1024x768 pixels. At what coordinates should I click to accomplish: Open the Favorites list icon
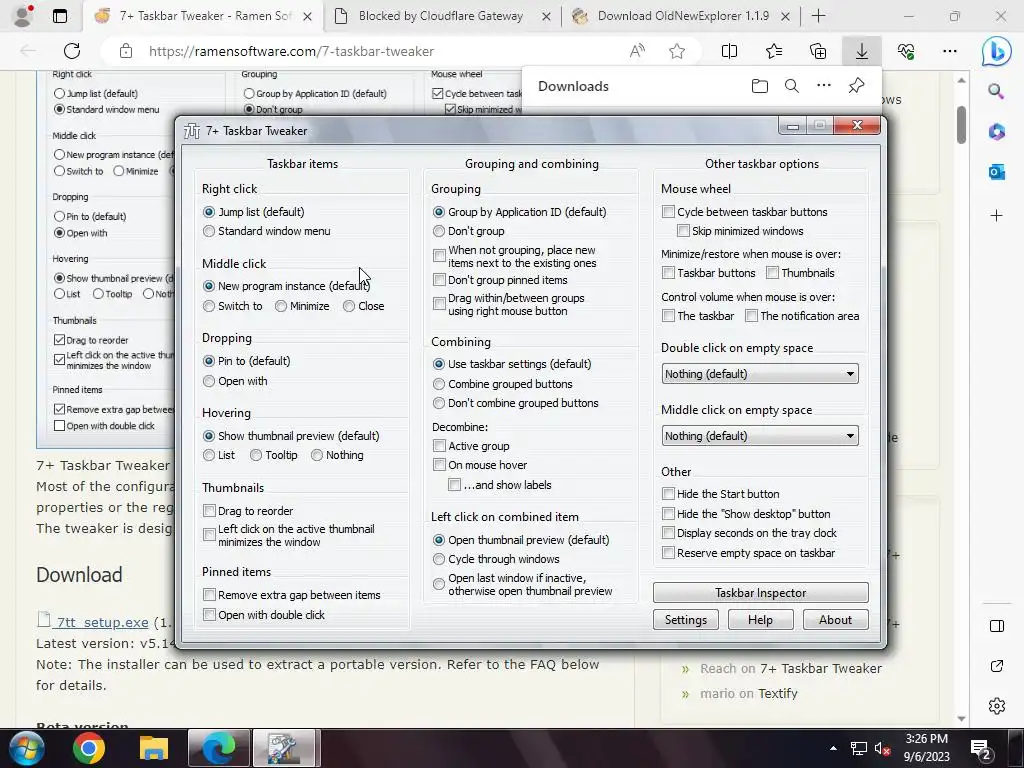point(774,51)
